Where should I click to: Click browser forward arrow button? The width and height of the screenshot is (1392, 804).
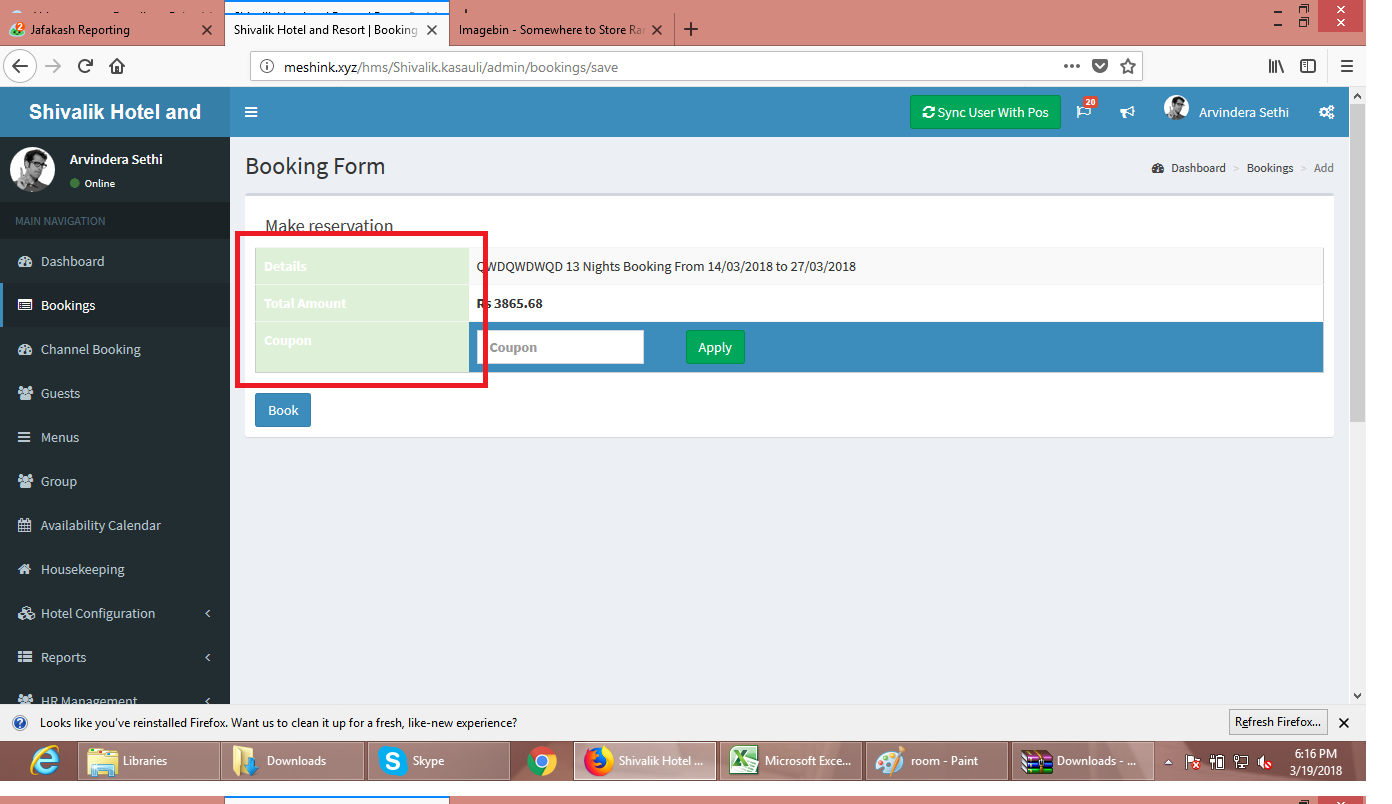click(53, 67)
